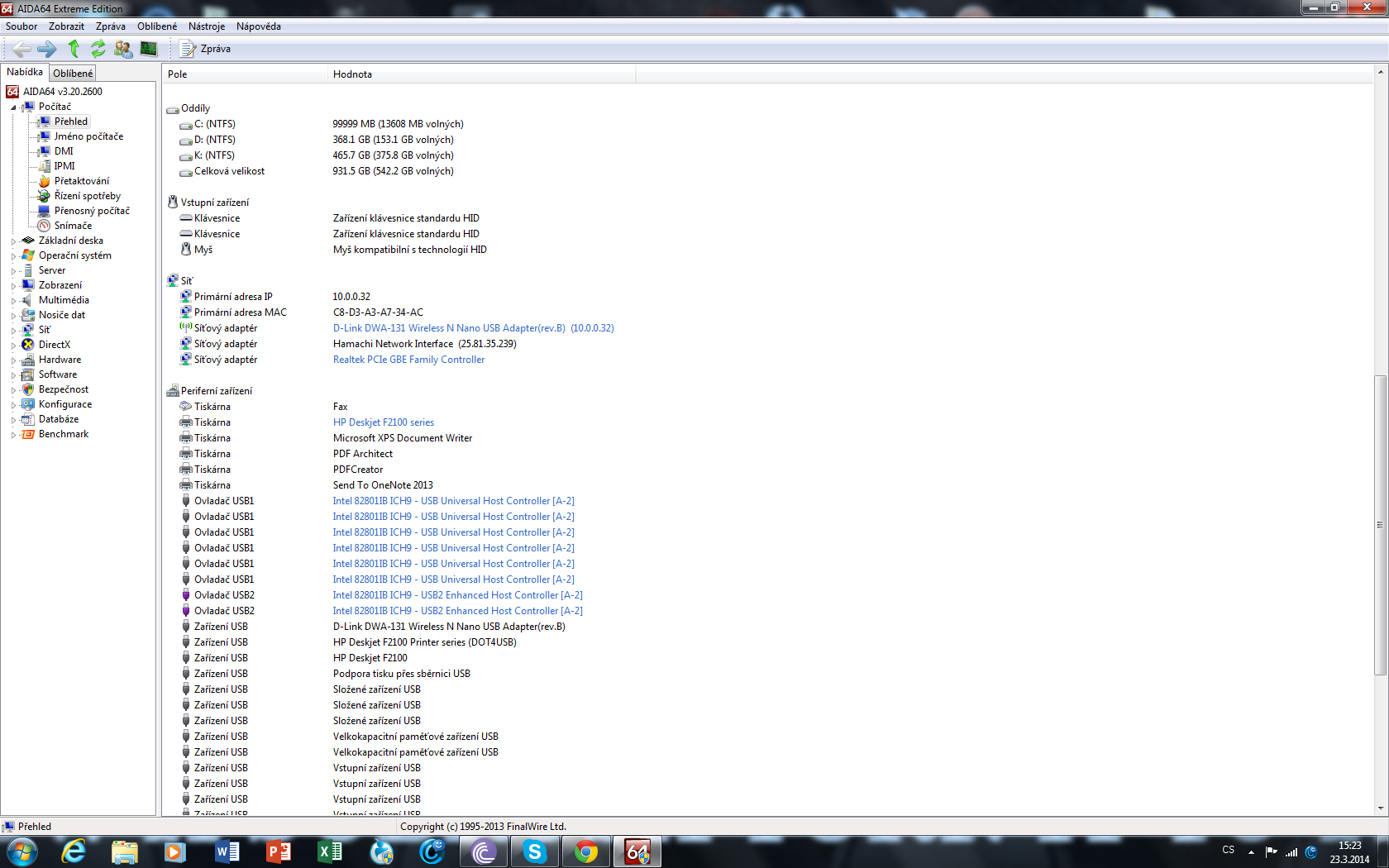Expand the Server tree node
Image resolution: width=1389 pixels, height=868 pixels.
(x=14, y=271)
